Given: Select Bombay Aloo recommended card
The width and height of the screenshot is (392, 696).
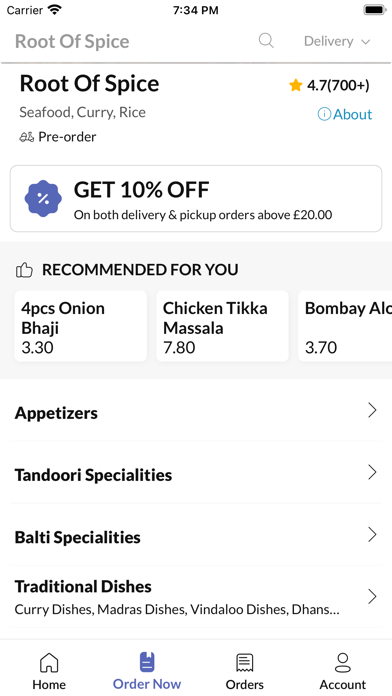Looking at the screenshot, I should tap(345, 326).
